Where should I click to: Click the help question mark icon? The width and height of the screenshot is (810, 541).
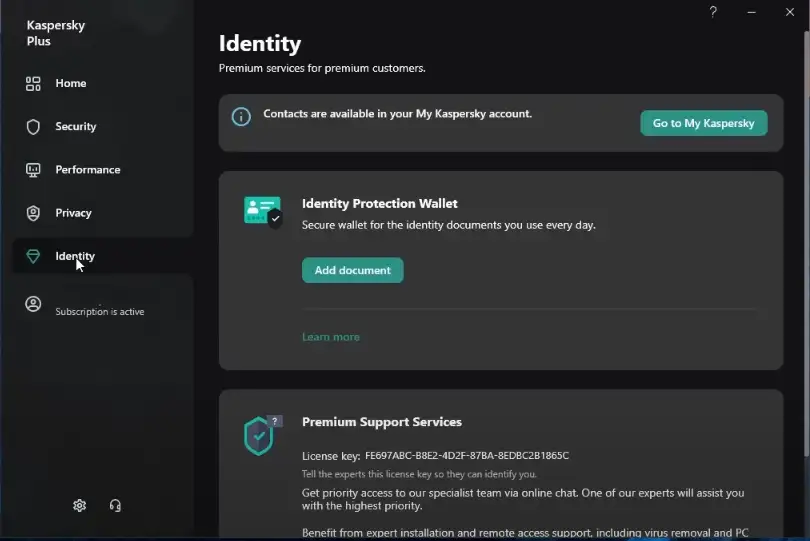[713, 12]
